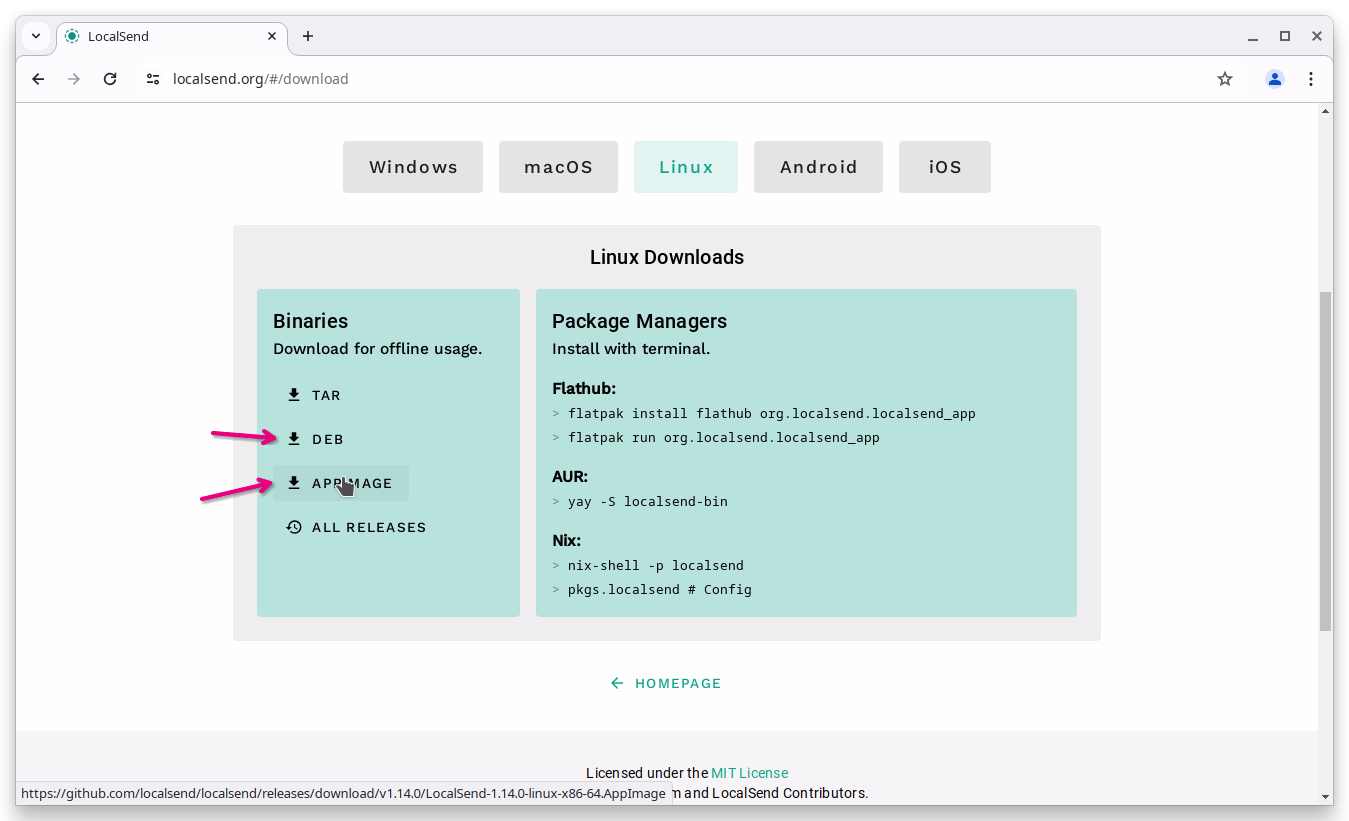The width and height of the screenshot is (1349, 821).
Task: Click the clock icon next to ALL RELEASES
Action: (x=293, y=527)
